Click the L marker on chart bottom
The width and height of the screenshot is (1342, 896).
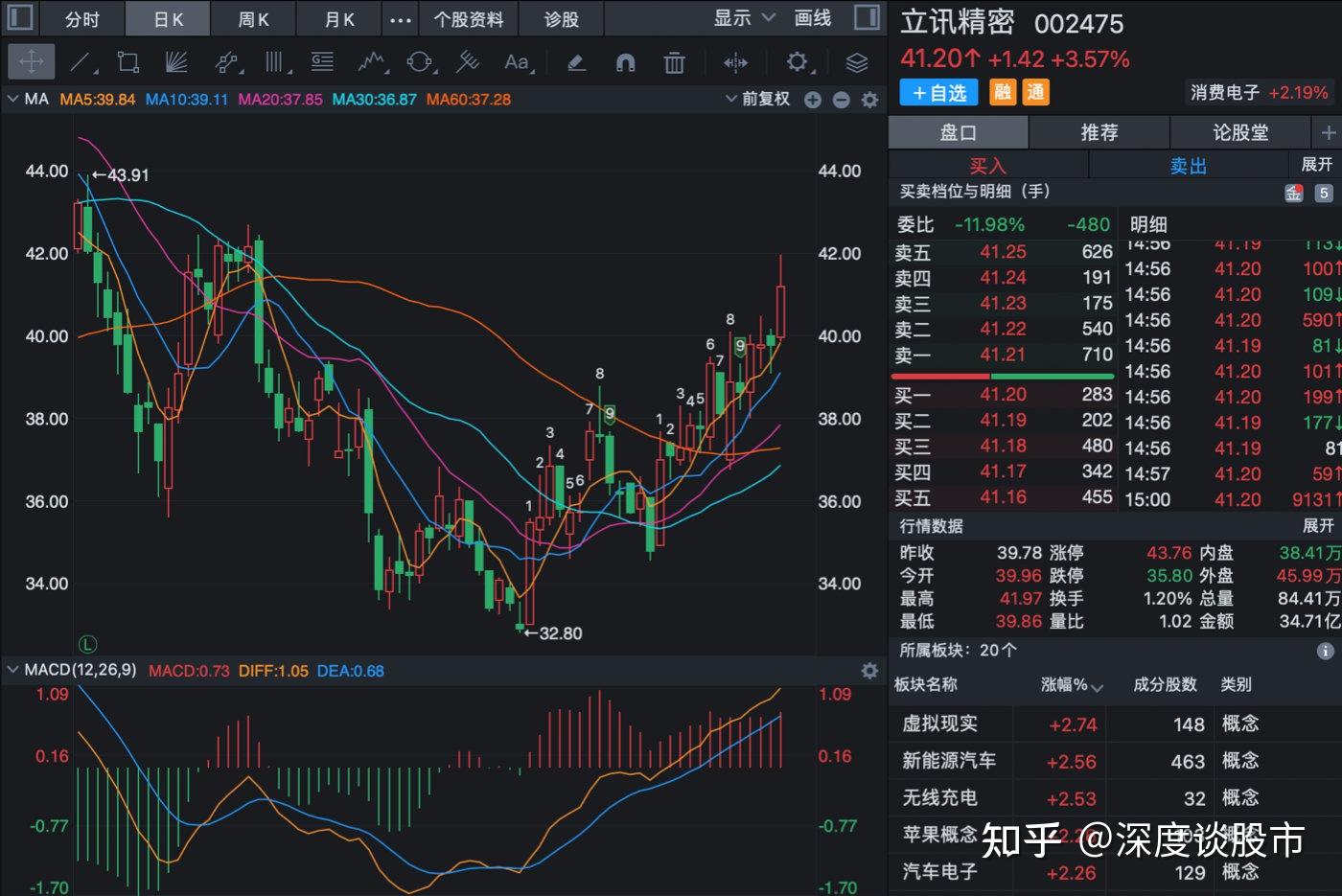(87, 644)
